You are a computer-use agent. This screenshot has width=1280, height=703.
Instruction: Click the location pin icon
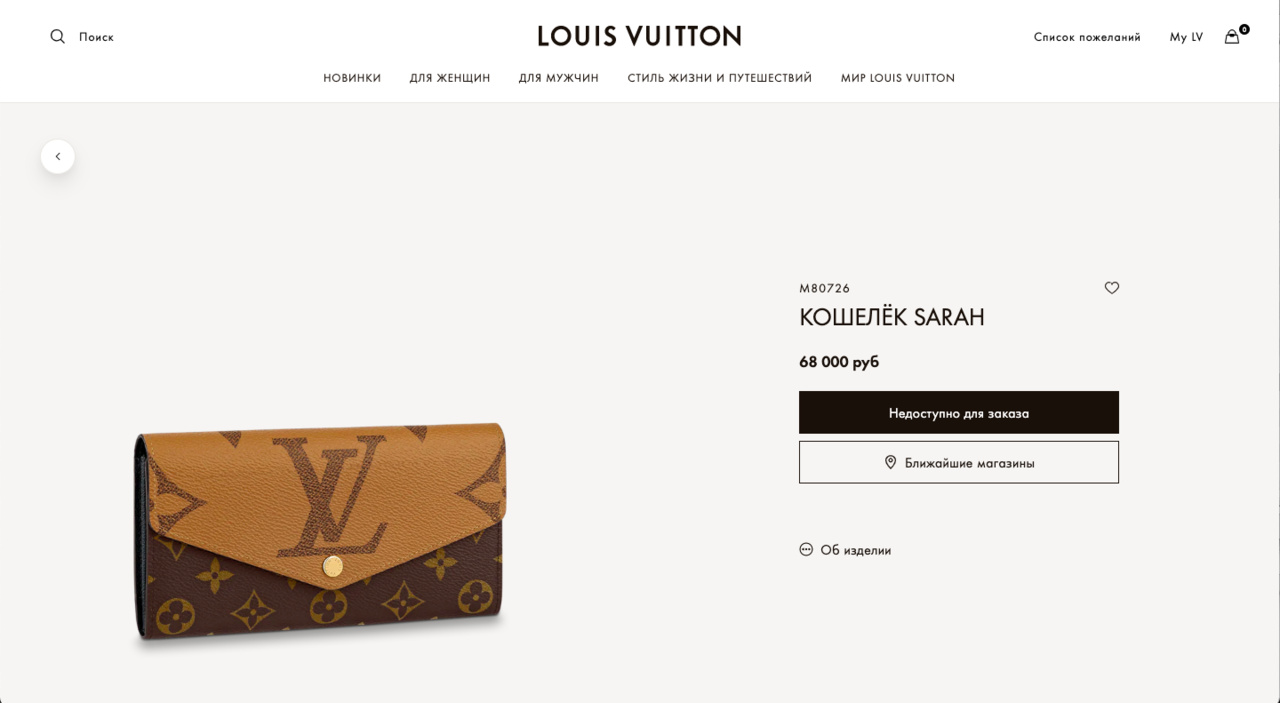point(890,462)
